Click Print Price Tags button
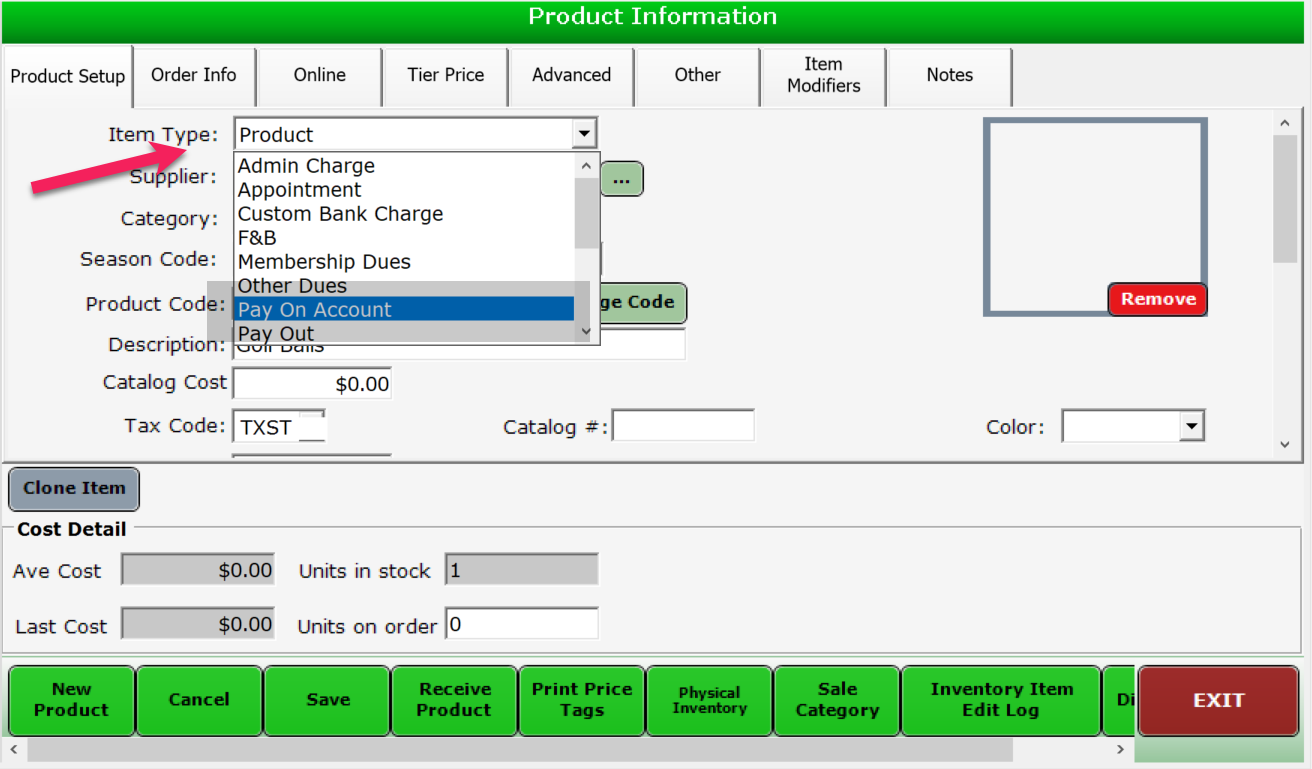The width and height of the screenshot is (1312, 769). [x=581, y=700]
